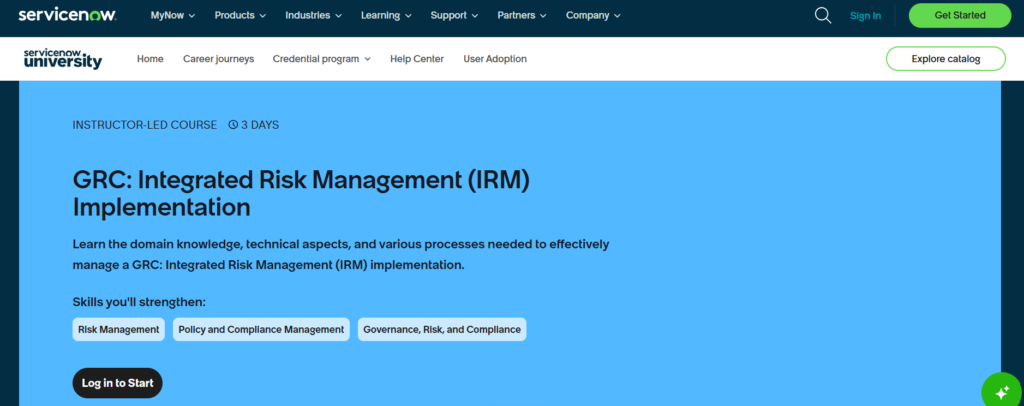Open the Credential program dropdown
This screenshot has width=1024, height=406.
click(x=322, y=59)
